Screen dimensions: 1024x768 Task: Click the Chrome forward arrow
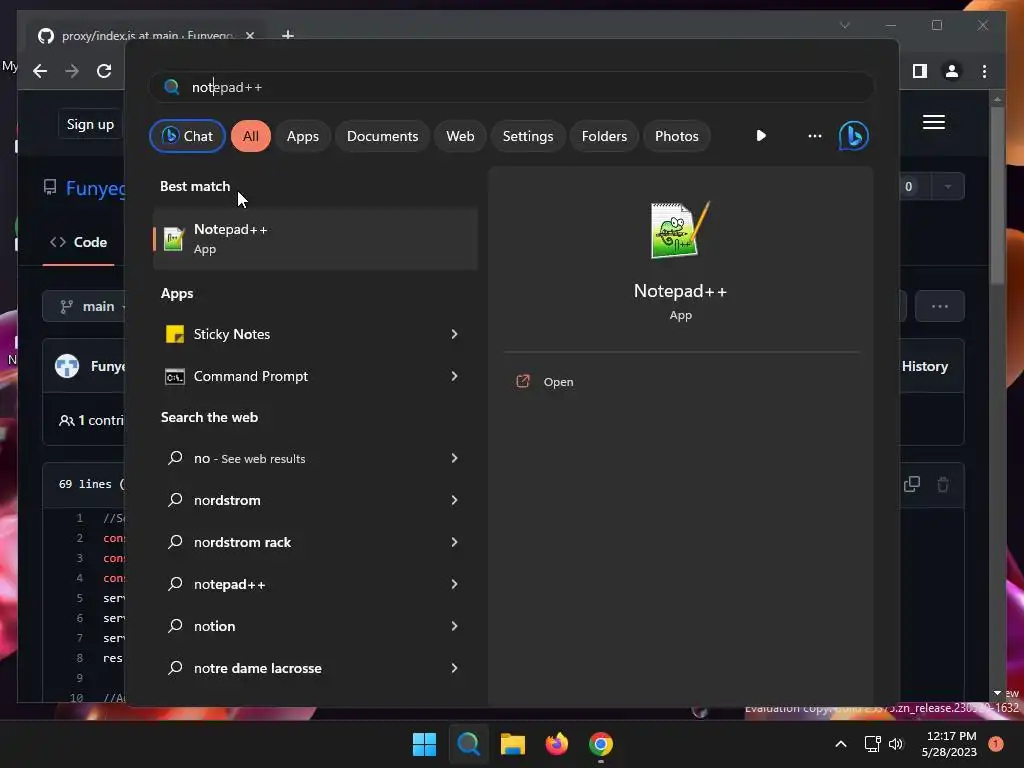click(72, 71)
